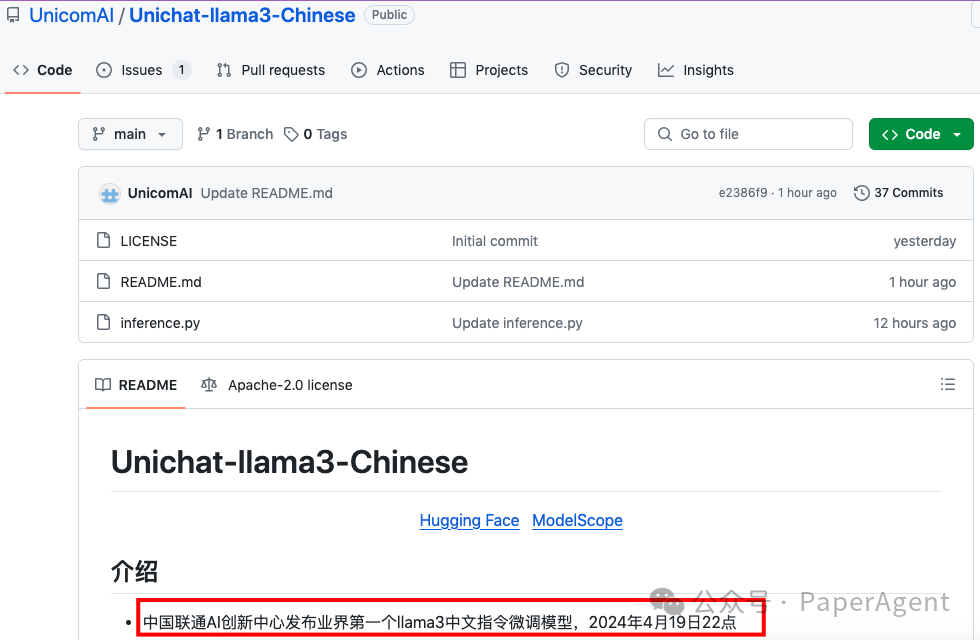Open the latest commit message Update README.md
Viewport: 980px width, 640px height.
267,193
